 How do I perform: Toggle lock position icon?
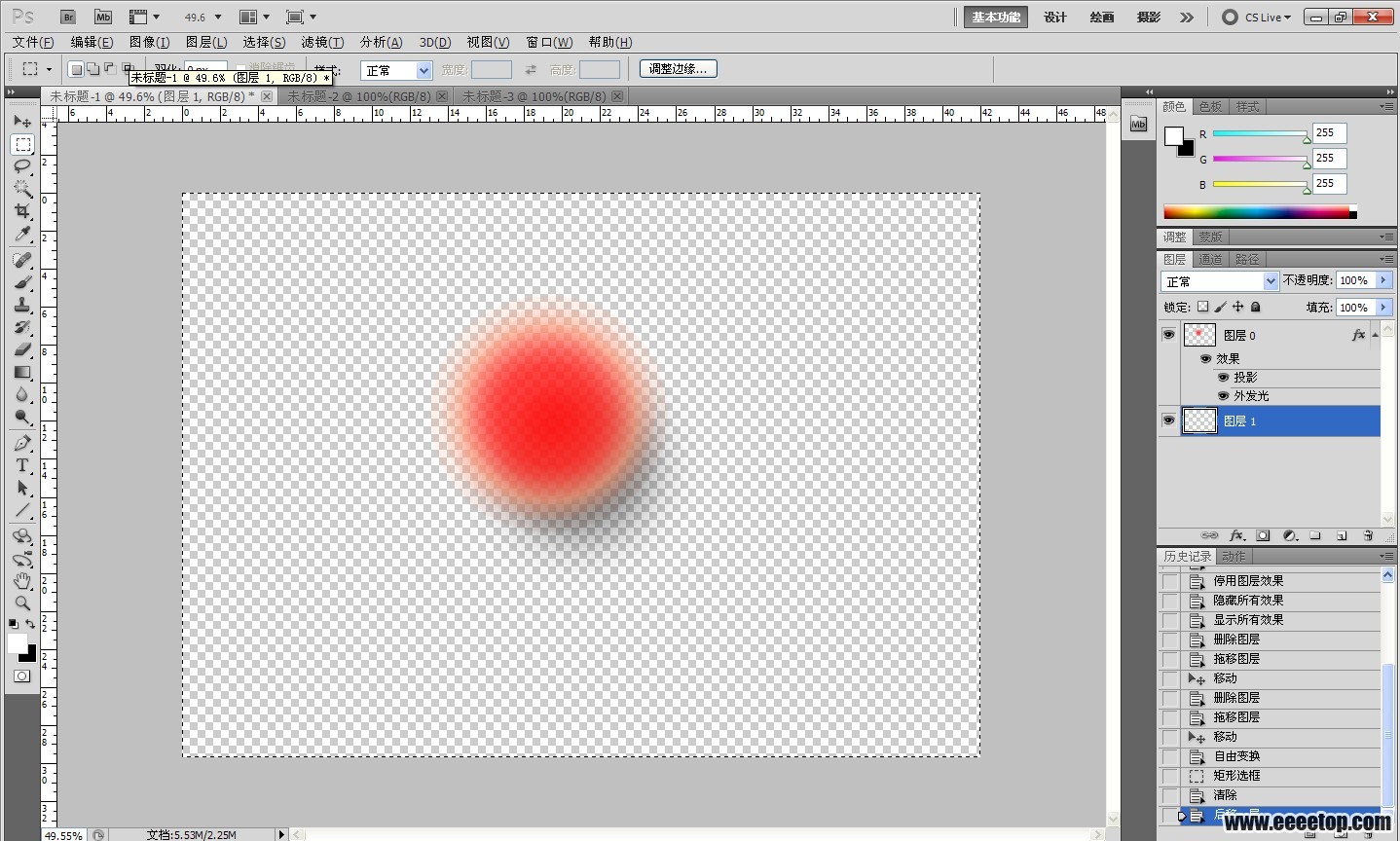click(x=1237, y=307)
